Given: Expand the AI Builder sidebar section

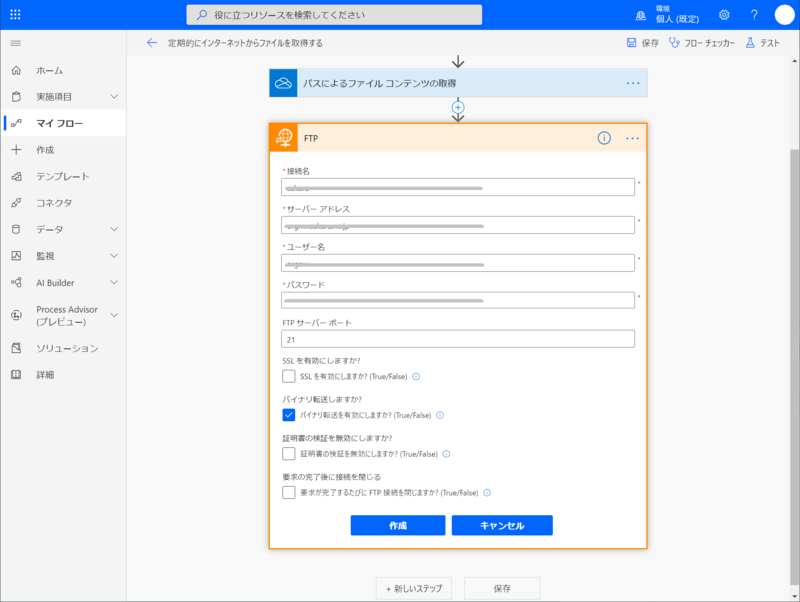Looking at the screenshot, I should tap(114, 282).
